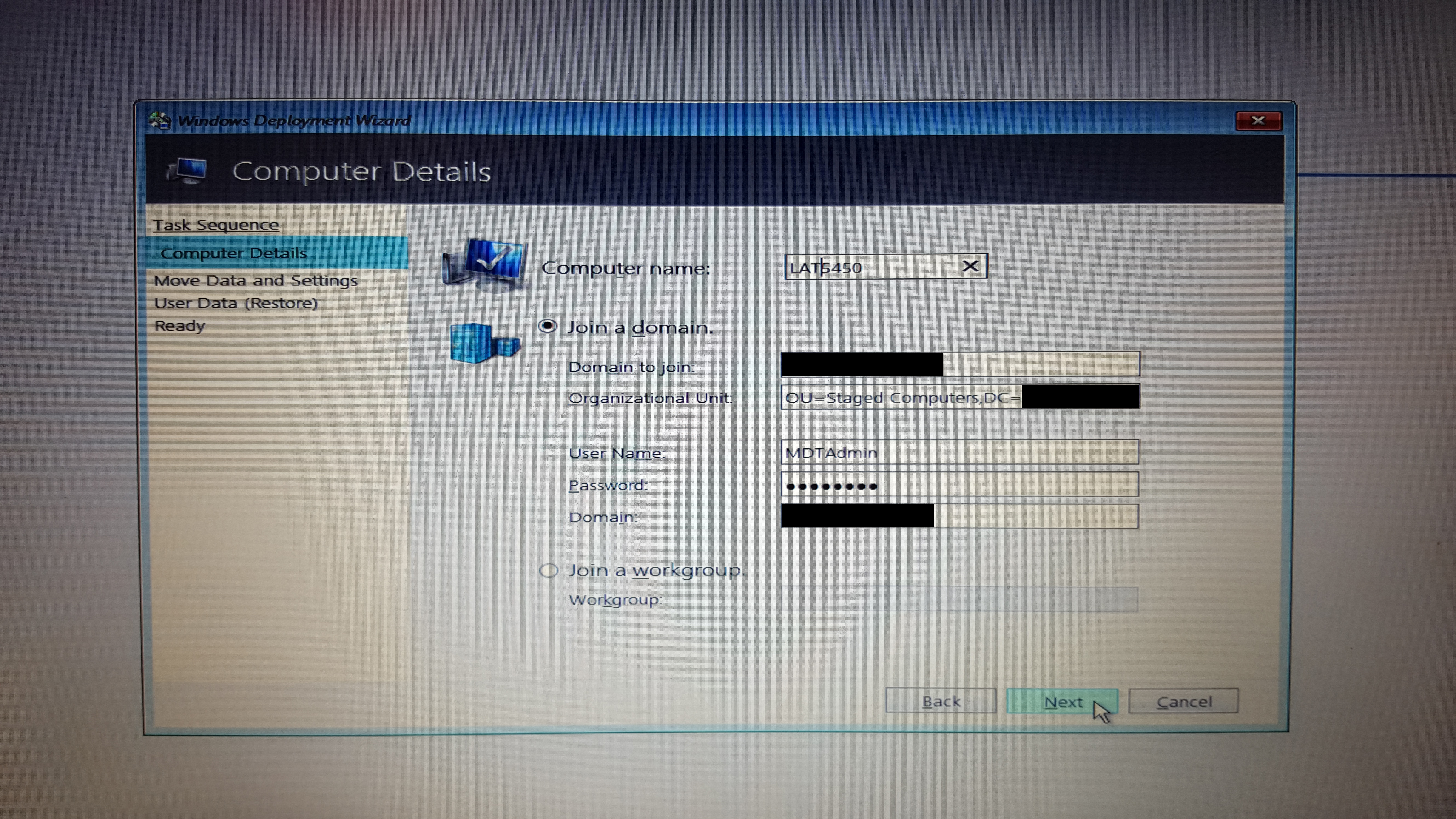Viewport: 1456px width, 819px height.
Task: Select Move Data and Settings step
Action: (x=255, y=280)
